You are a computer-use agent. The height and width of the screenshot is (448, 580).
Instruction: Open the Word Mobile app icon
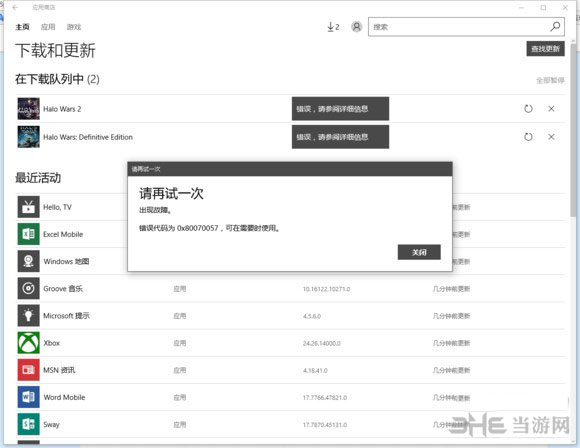point(28,397)
